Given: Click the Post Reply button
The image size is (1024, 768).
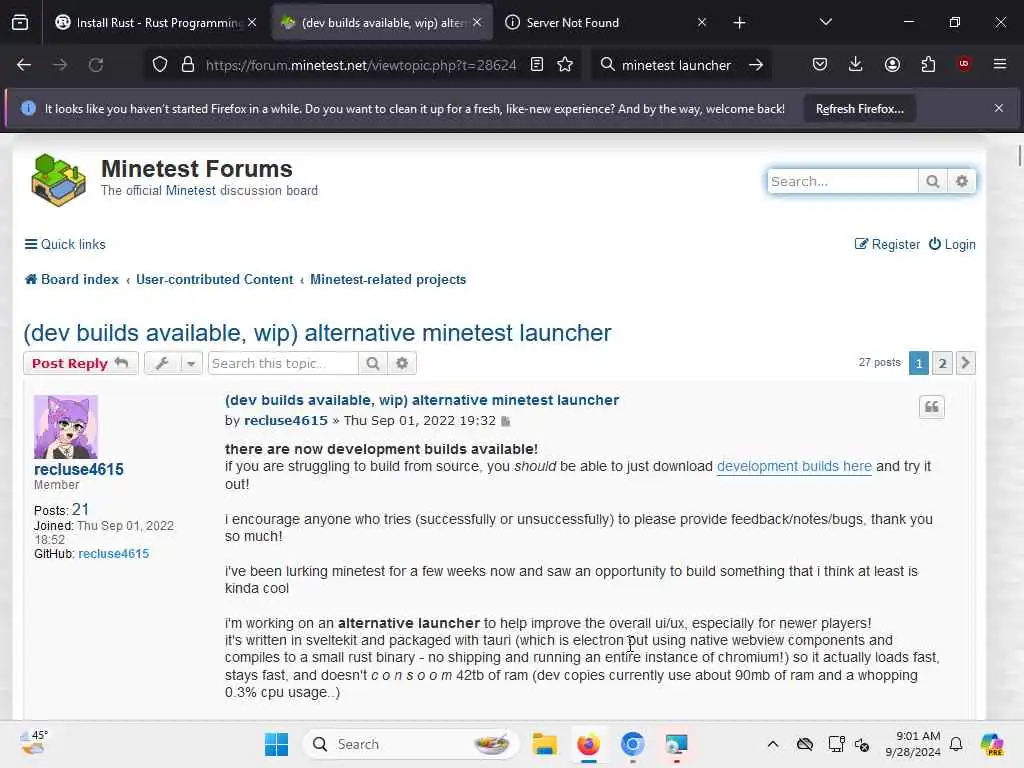Looking at the screenshot, I should 80,363.
